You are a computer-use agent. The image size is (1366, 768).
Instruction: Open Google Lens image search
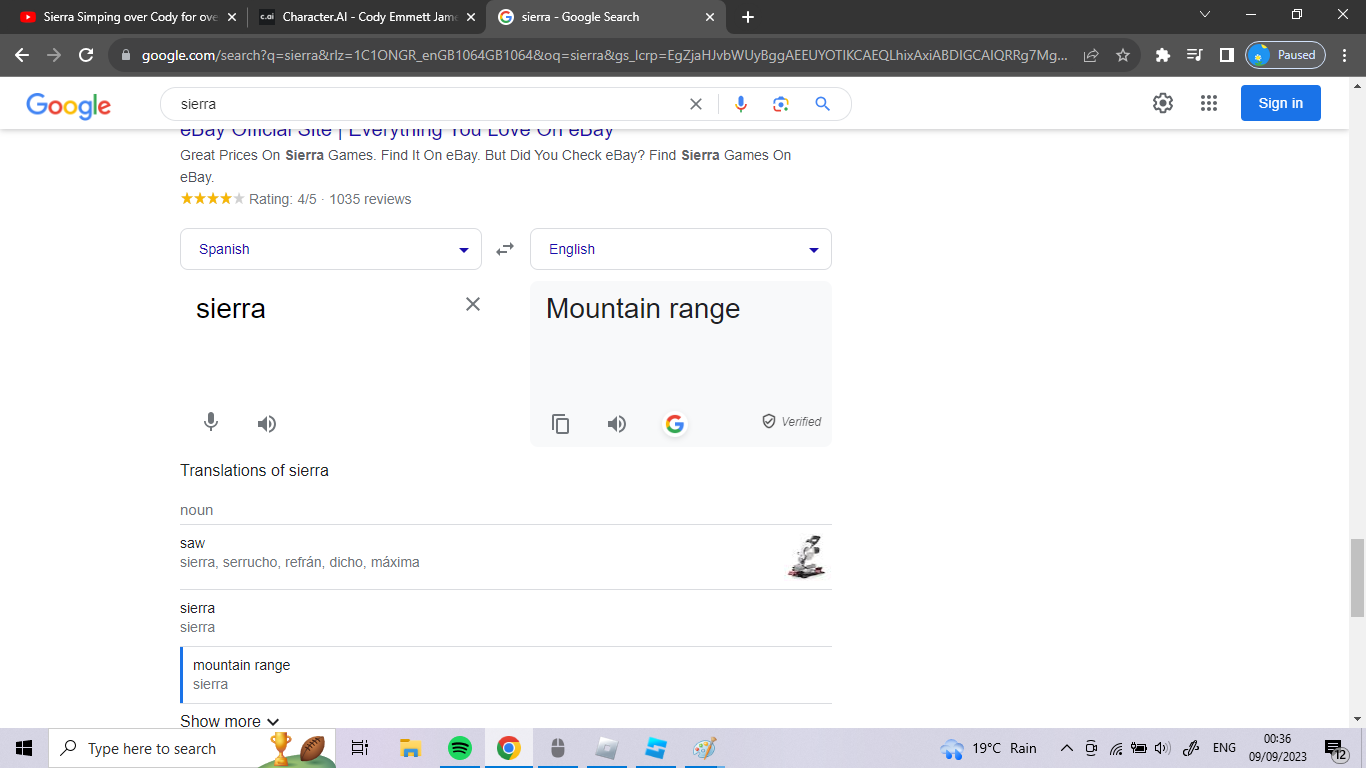click(x=781, y=104)
